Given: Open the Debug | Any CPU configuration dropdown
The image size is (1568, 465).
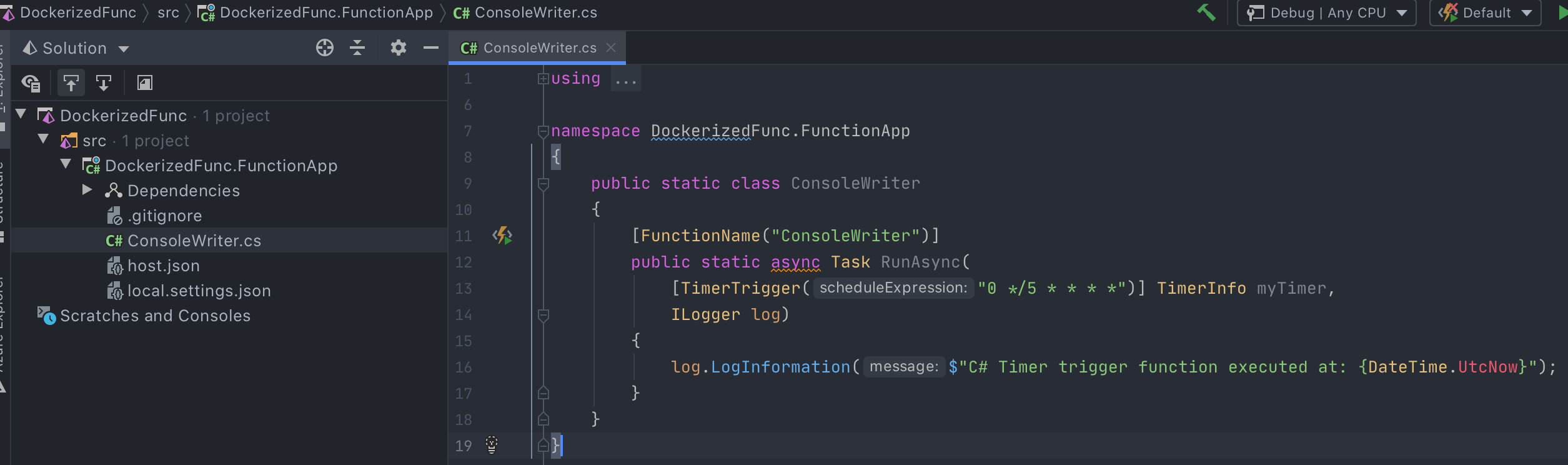Looking at the screenshot, I should pyautogui.click(x=1326, y=13).
